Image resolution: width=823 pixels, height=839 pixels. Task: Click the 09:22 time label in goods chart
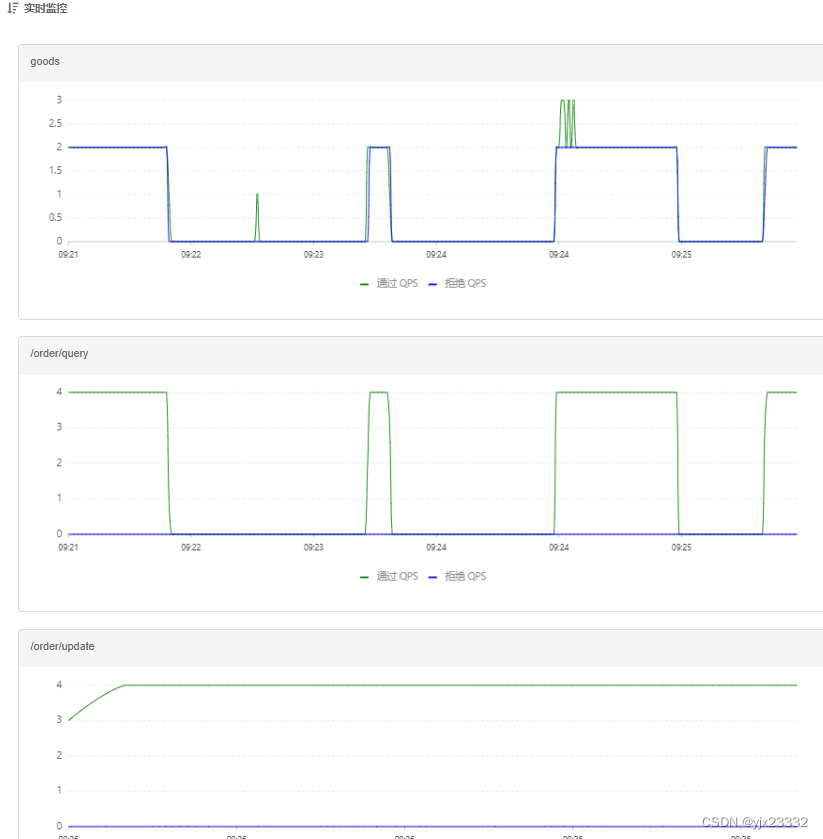(x=191, y=255)
